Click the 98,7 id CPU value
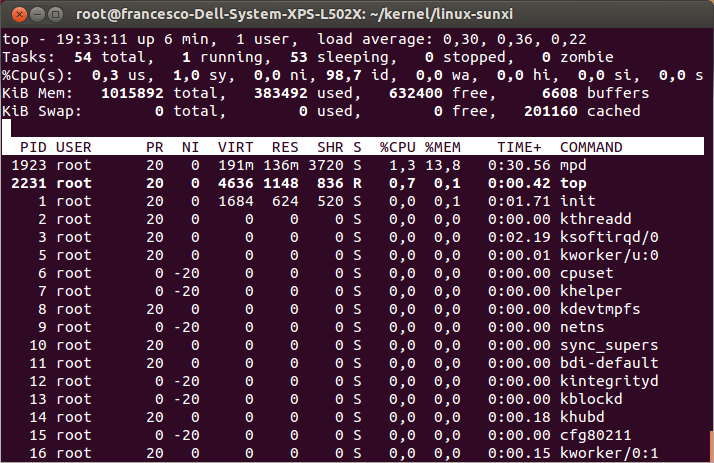714x463 pixels. pos(344,76)
